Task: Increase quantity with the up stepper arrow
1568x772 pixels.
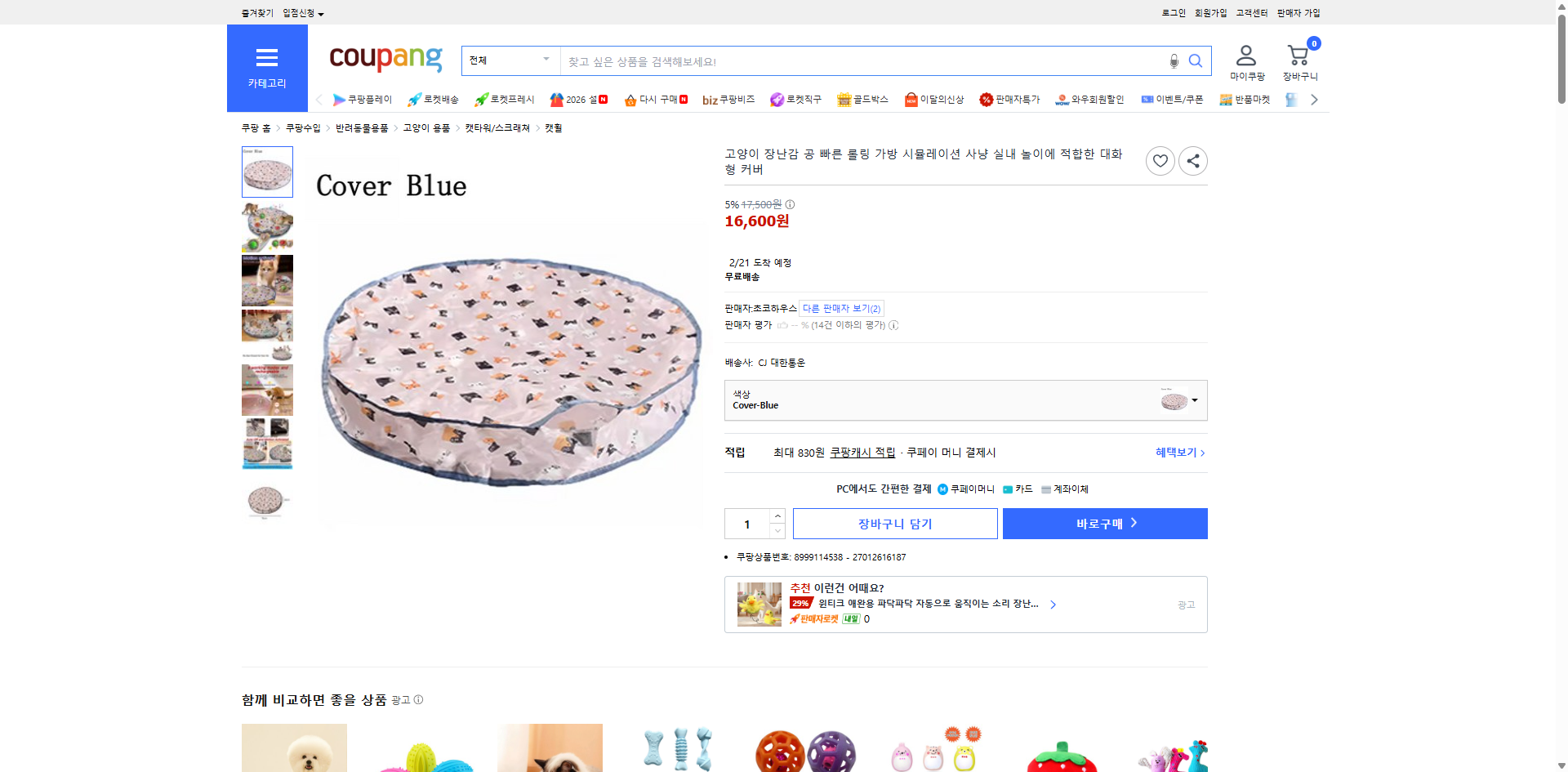Action: click(777, 515)
